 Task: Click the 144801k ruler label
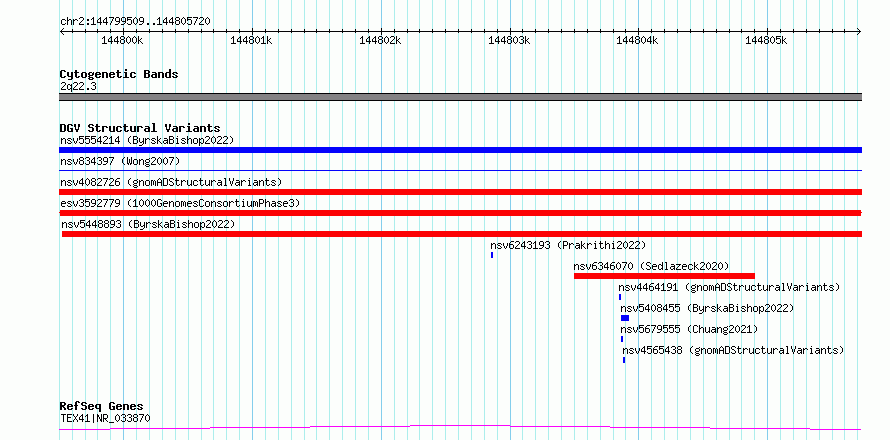click(251, 40)
